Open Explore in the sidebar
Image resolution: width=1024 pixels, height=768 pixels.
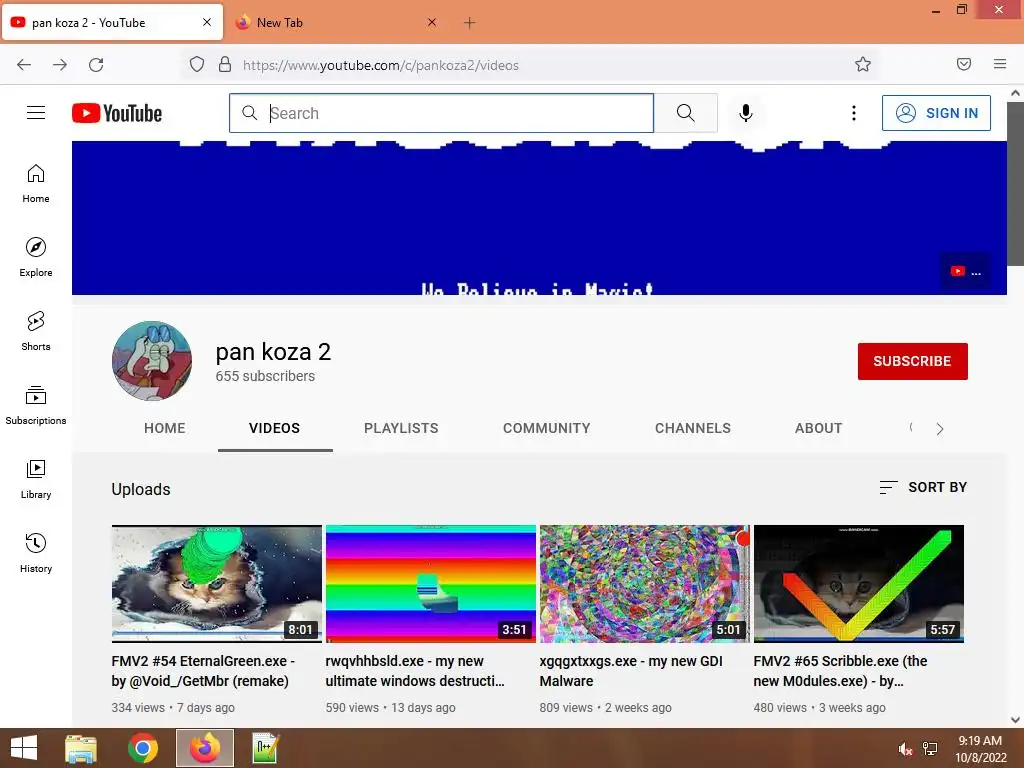coord(36,257)
